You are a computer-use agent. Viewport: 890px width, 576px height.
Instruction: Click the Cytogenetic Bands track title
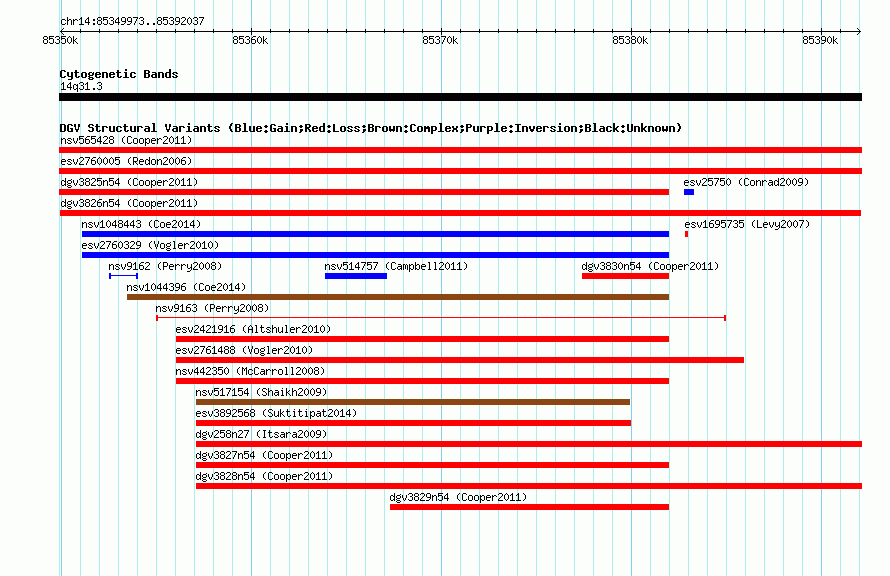(x=119, y=74)
